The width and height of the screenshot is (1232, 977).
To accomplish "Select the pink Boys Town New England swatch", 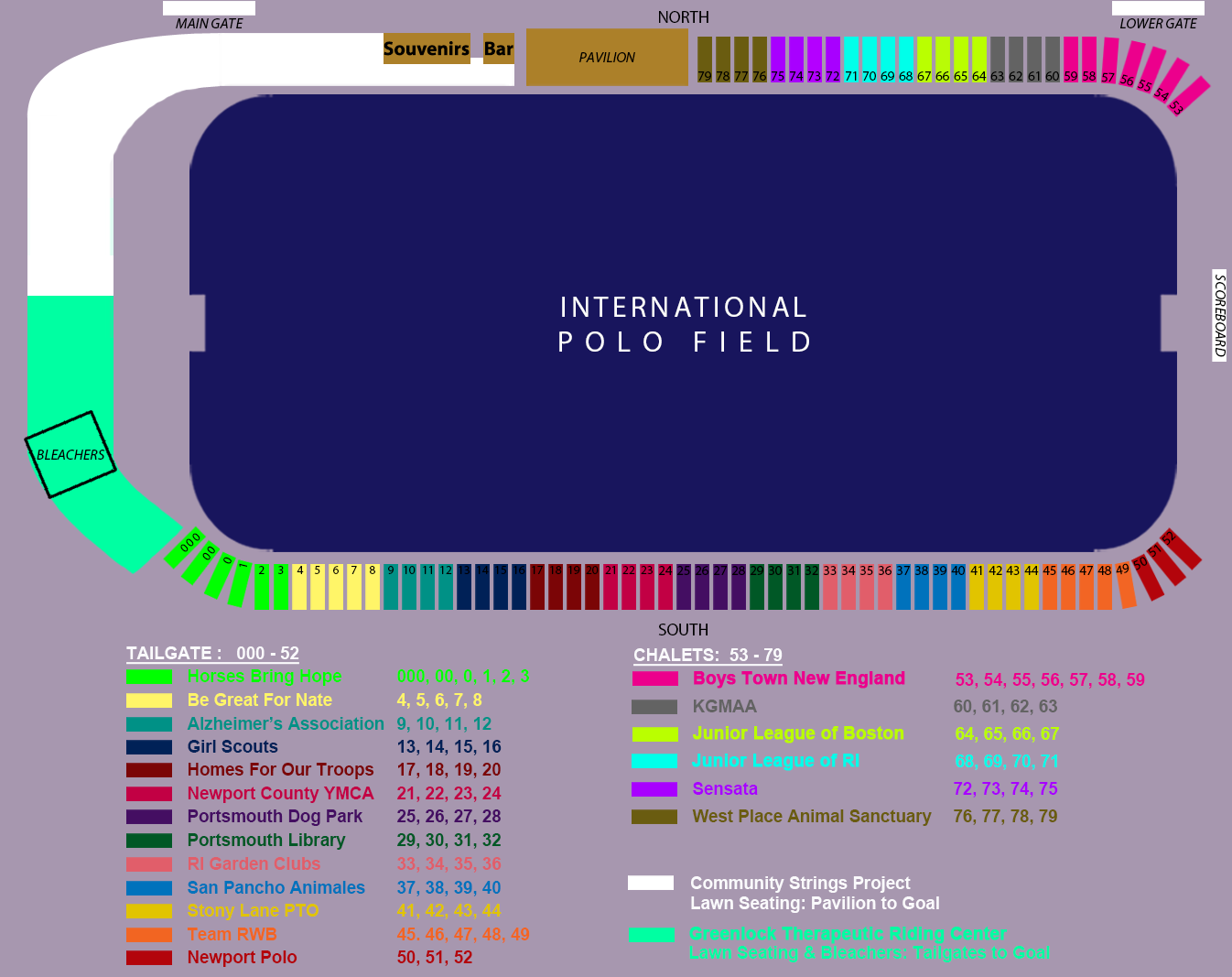I will [x=655, y=678].
